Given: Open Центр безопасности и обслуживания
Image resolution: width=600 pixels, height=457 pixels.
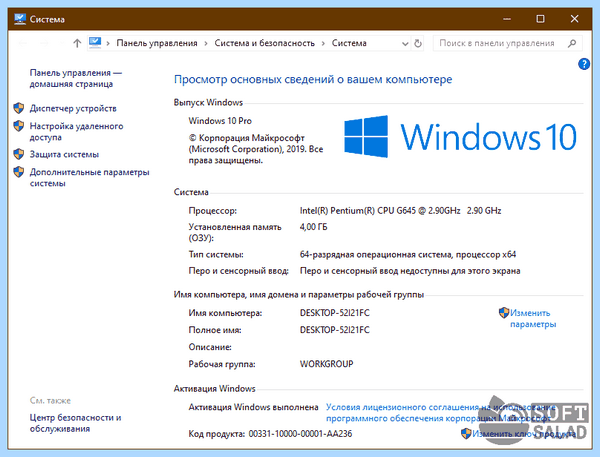Looking at the screenshot, I should (x=75, y=423).
